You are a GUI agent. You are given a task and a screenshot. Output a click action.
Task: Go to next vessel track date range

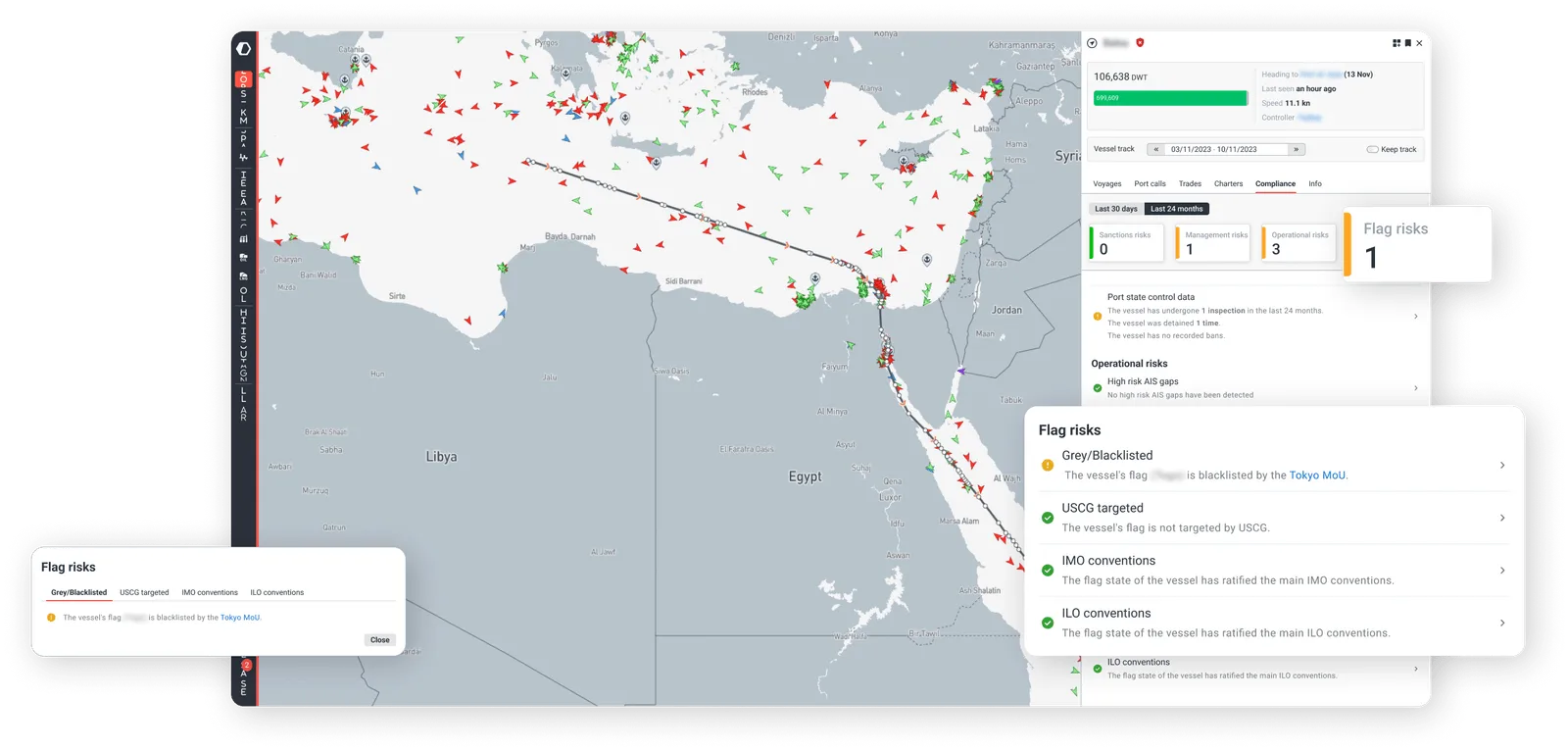coord(1297,150)
